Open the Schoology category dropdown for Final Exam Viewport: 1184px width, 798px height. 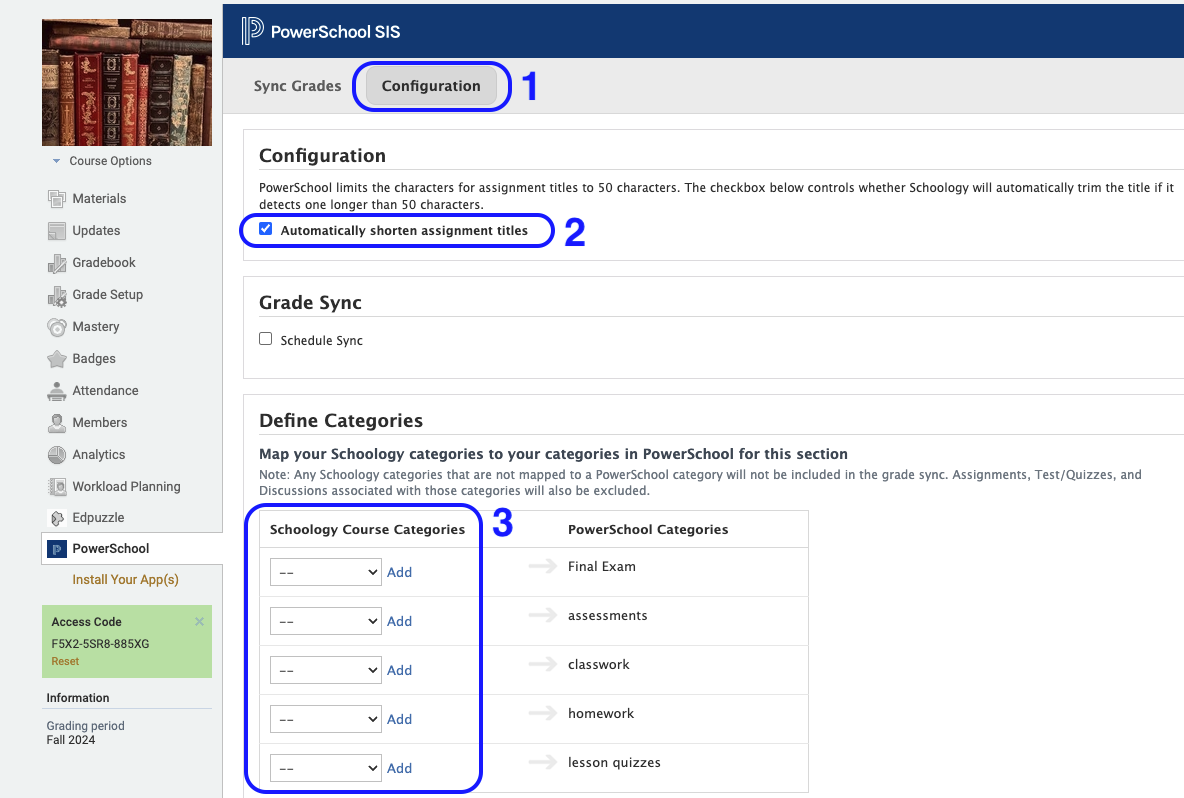325,572
